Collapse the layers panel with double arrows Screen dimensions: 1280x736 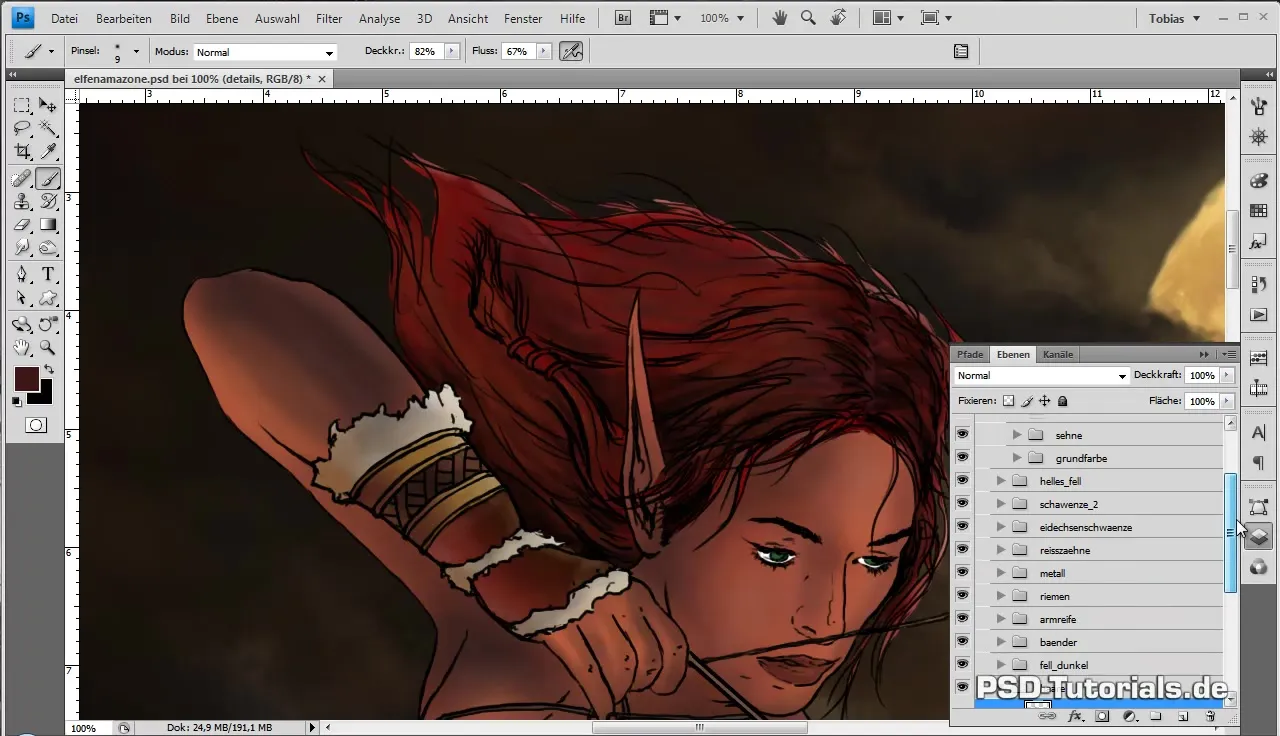(x=1204, y=354)
